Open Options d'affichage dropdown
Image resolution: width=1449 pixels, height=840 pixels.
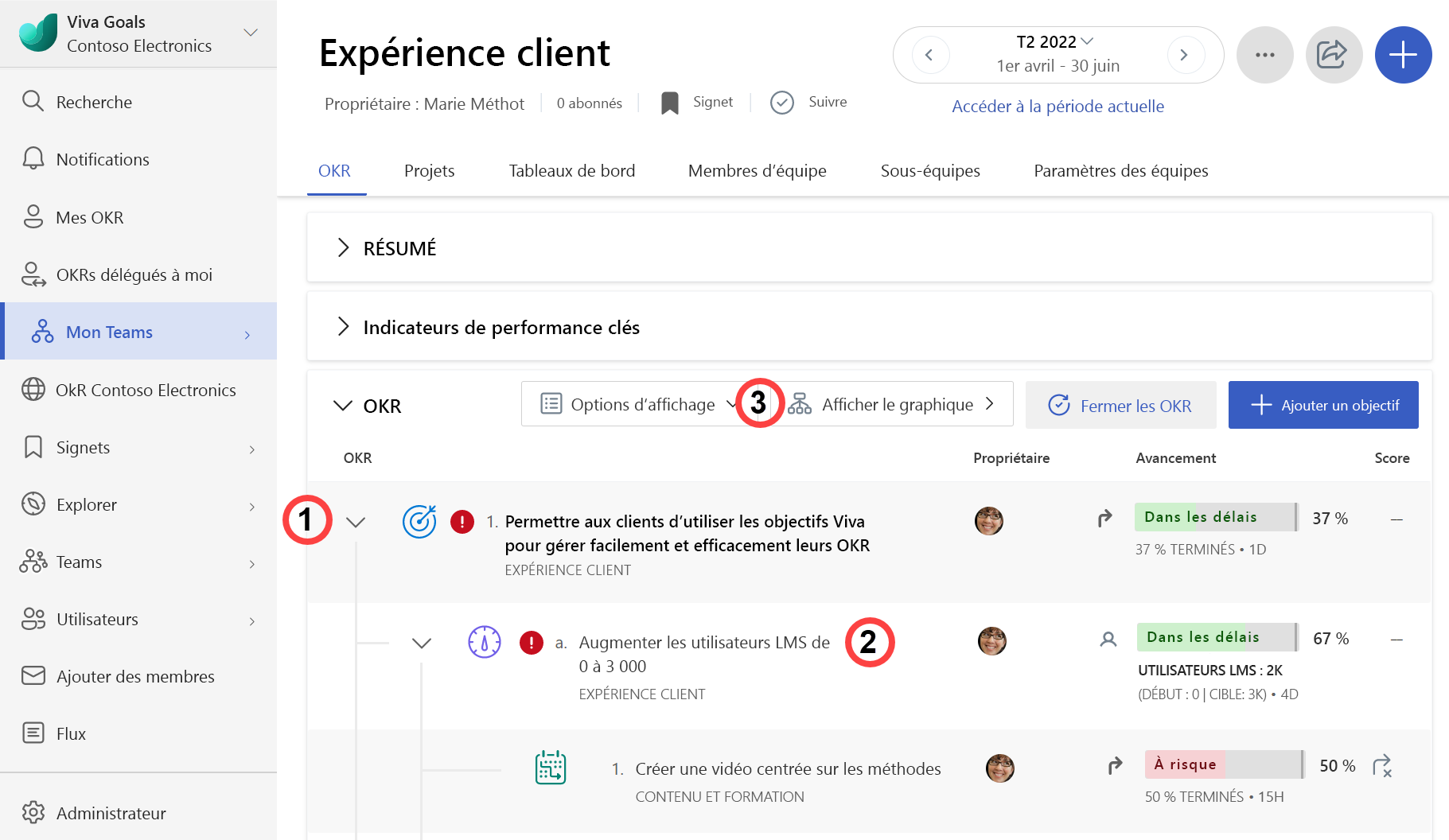pyautogui.click(x=639, y=404)
